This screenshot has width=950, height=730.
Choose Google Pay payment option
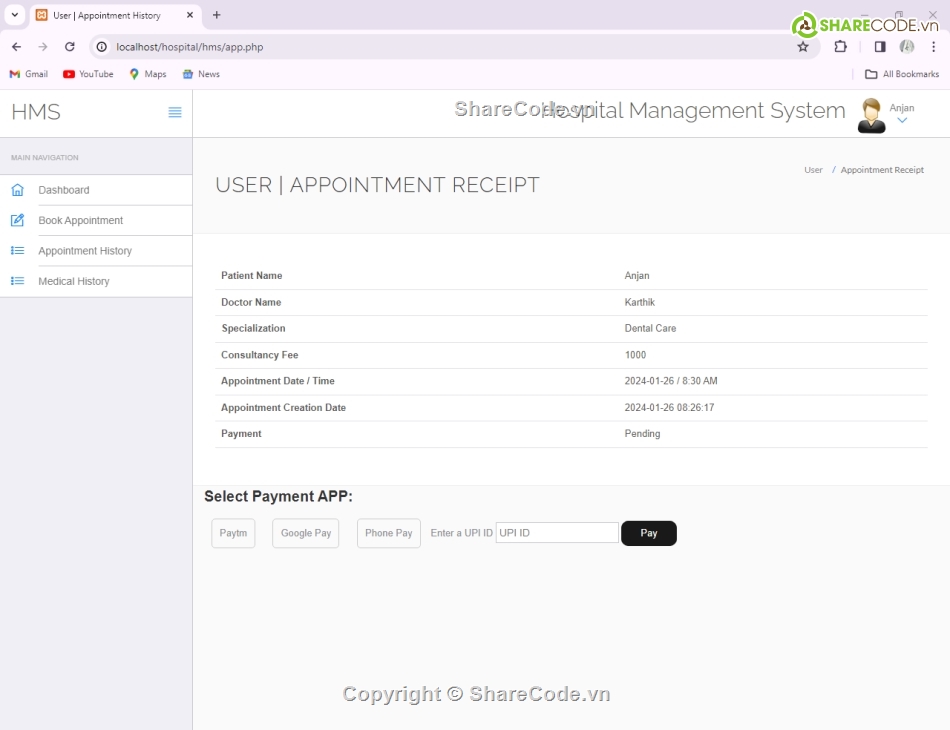coord(305,533)
